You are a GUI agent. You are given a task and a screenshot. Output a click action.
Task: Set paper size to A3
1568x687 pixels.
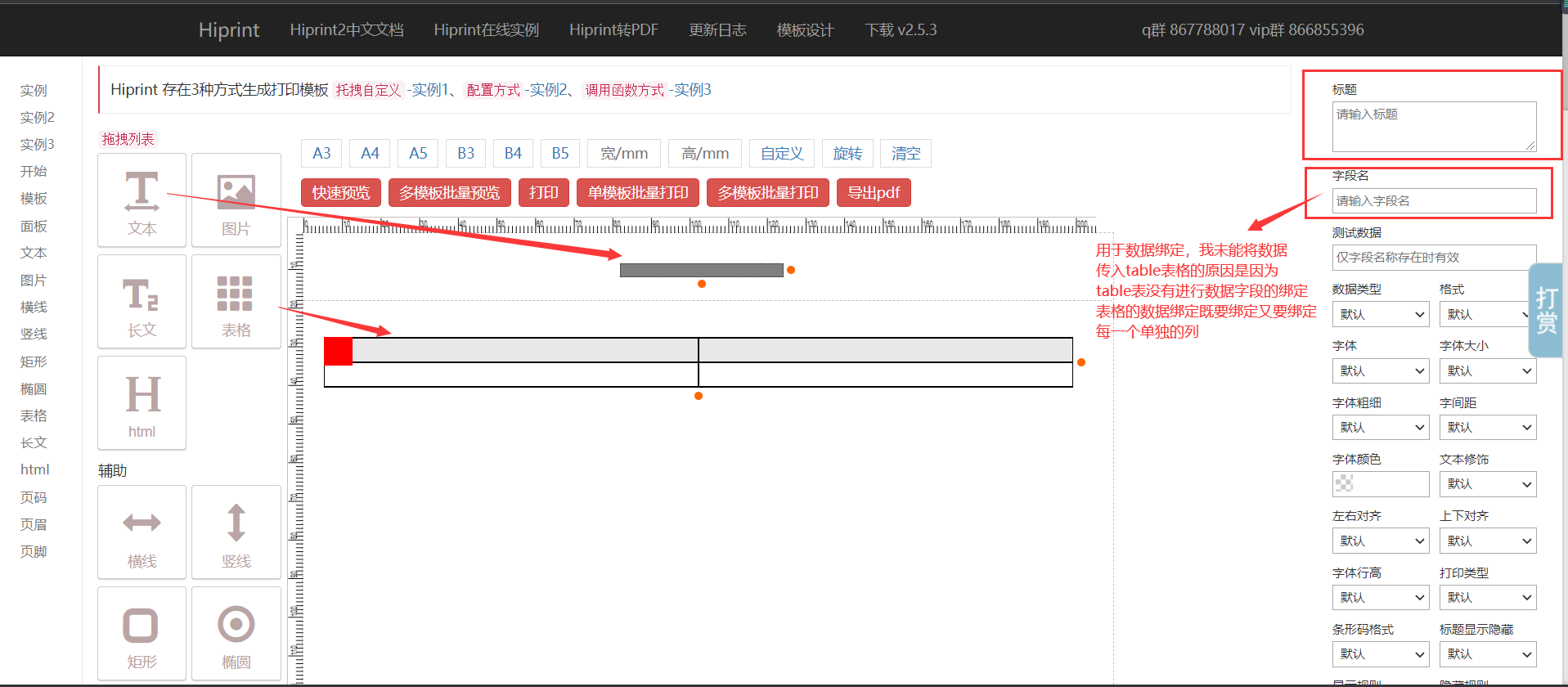[x=321, y=153]
